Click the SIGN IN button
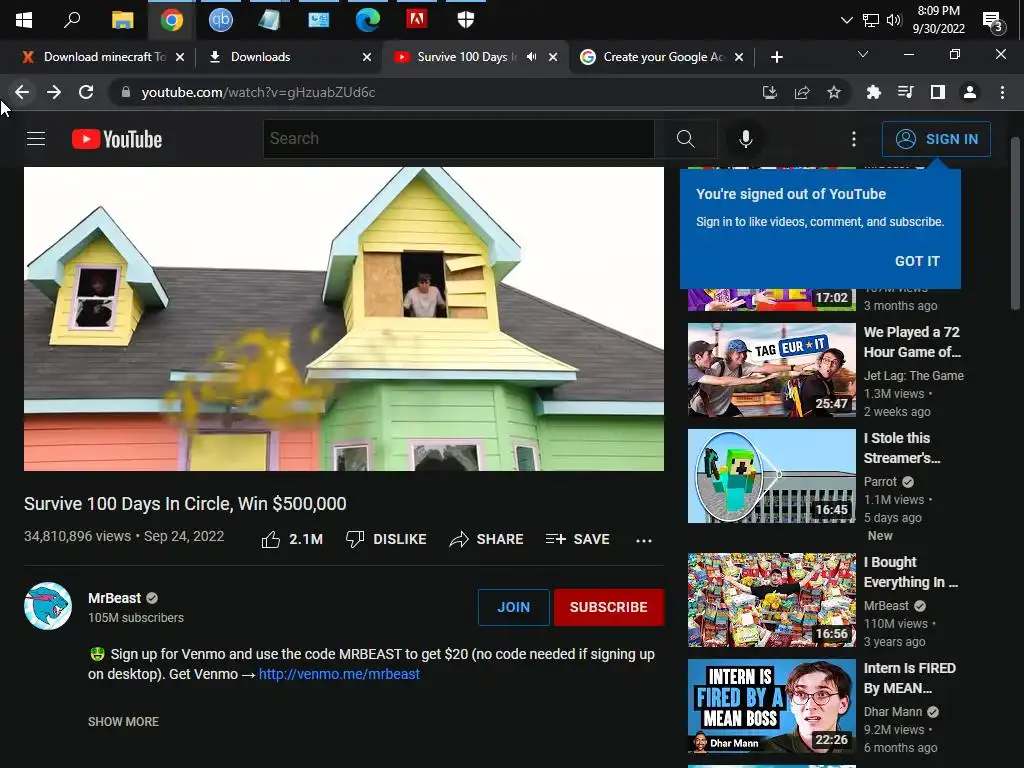The image size is (1024, 768). (936, 139)
